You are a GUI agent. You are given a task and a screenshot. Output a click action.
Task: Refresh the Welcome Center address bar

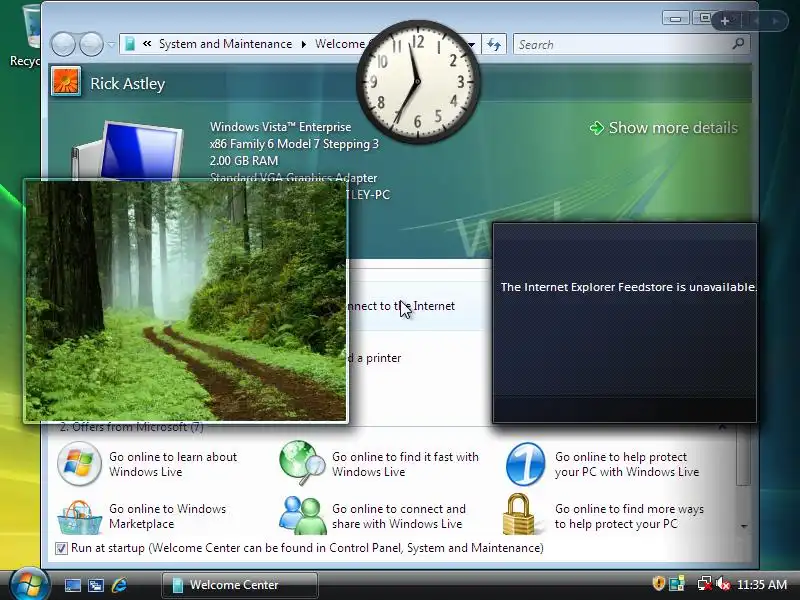click(494, 44)
